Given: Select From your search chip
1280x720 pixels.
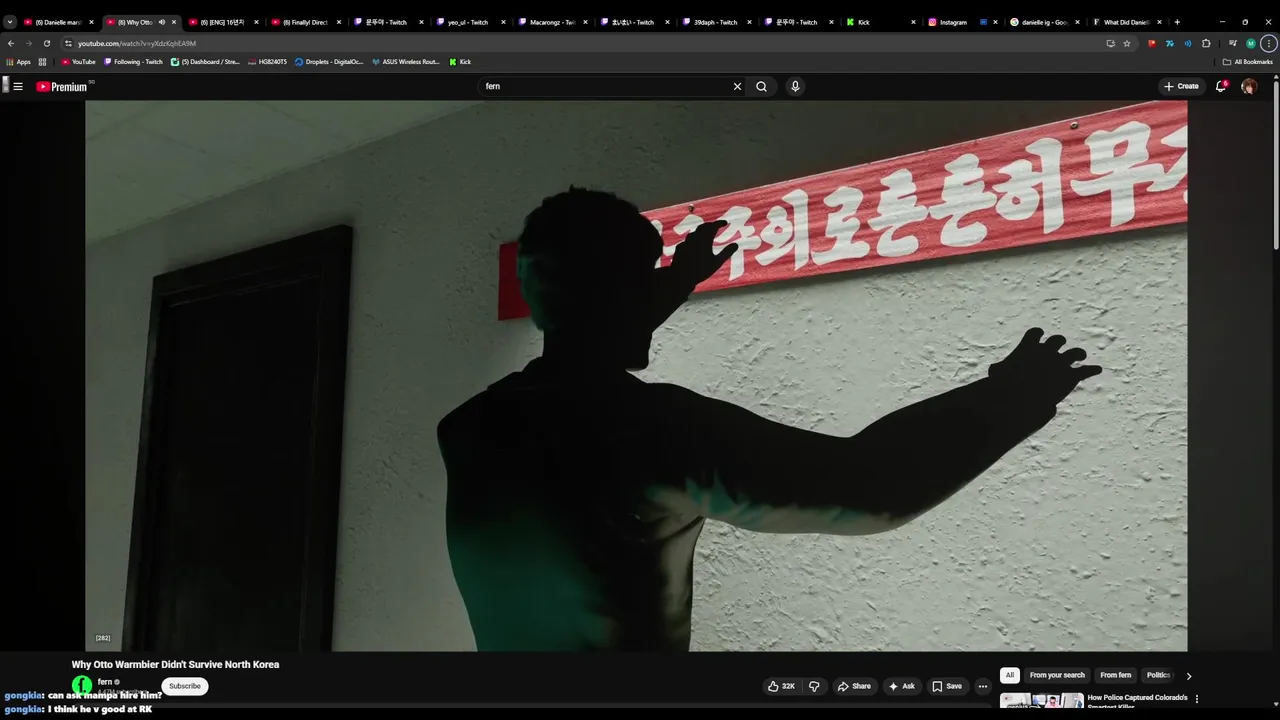Looking at the screenshot, I should [x=1057, y=676].
